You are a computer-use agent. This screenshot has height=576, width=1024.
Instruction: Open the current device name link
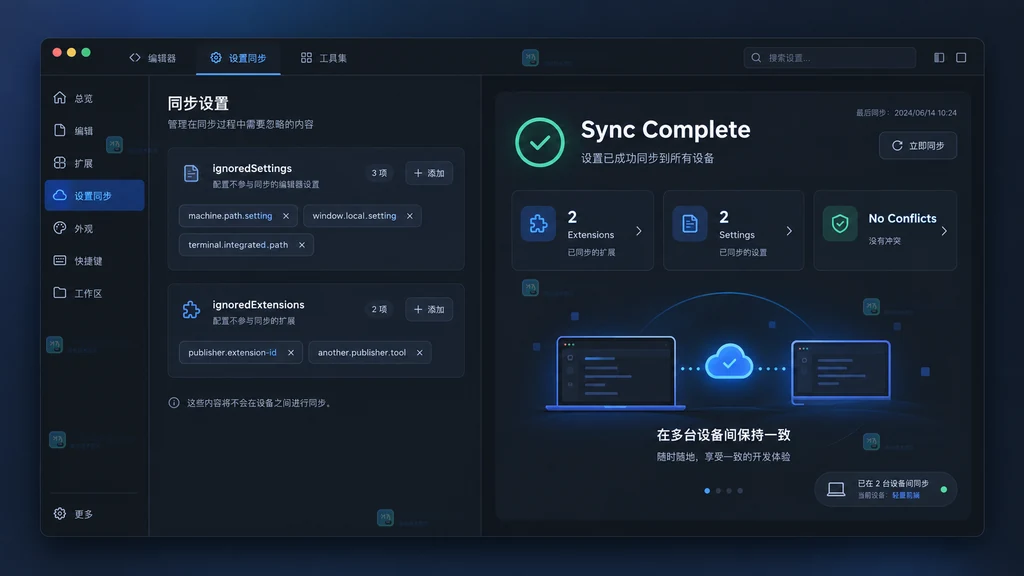tap(906, 496)
